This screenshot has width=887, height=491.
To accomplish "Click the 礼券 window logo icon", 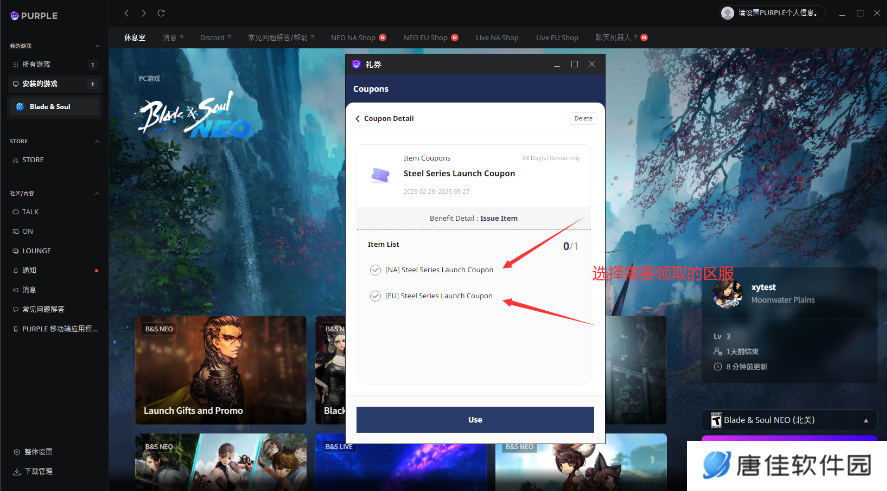I will click(356, 64).
